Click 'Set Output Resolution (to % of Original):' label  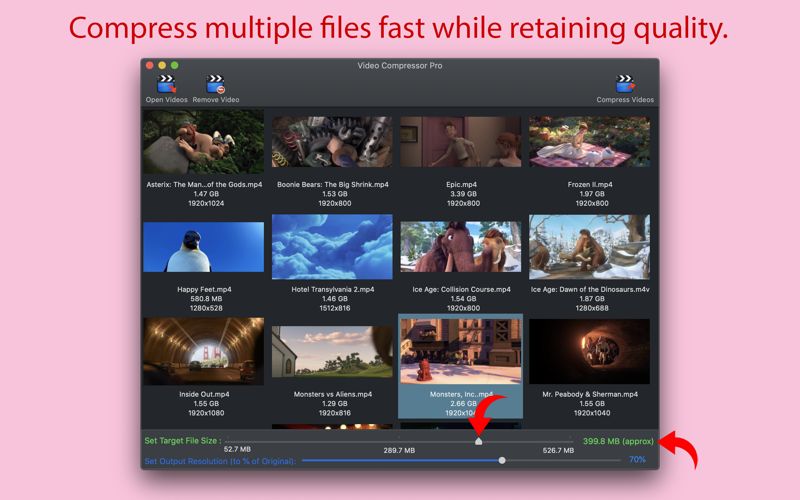(220, 461)
